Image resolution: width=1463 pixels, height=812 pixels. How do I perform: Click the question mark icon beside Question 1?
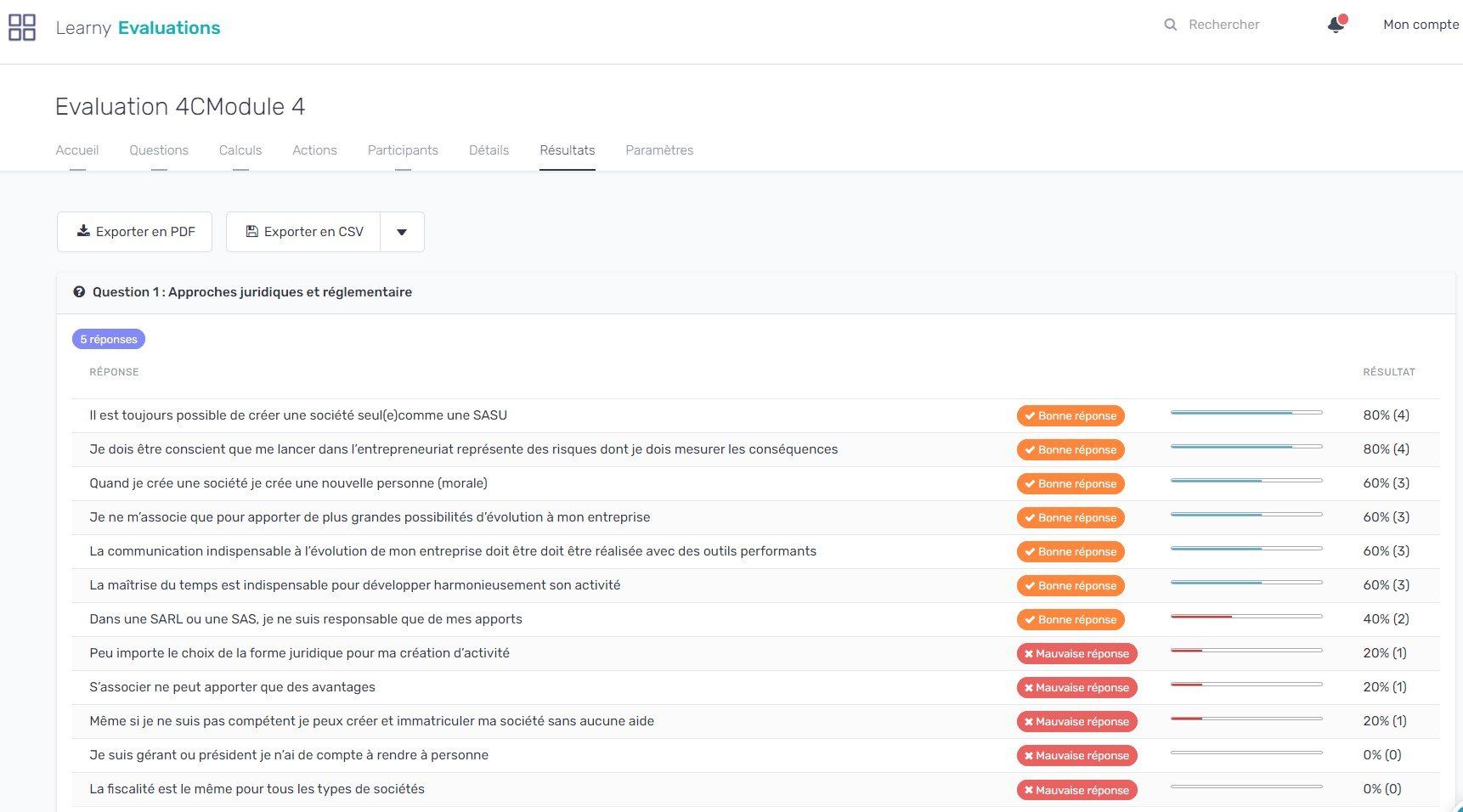(x=79, y=292)
